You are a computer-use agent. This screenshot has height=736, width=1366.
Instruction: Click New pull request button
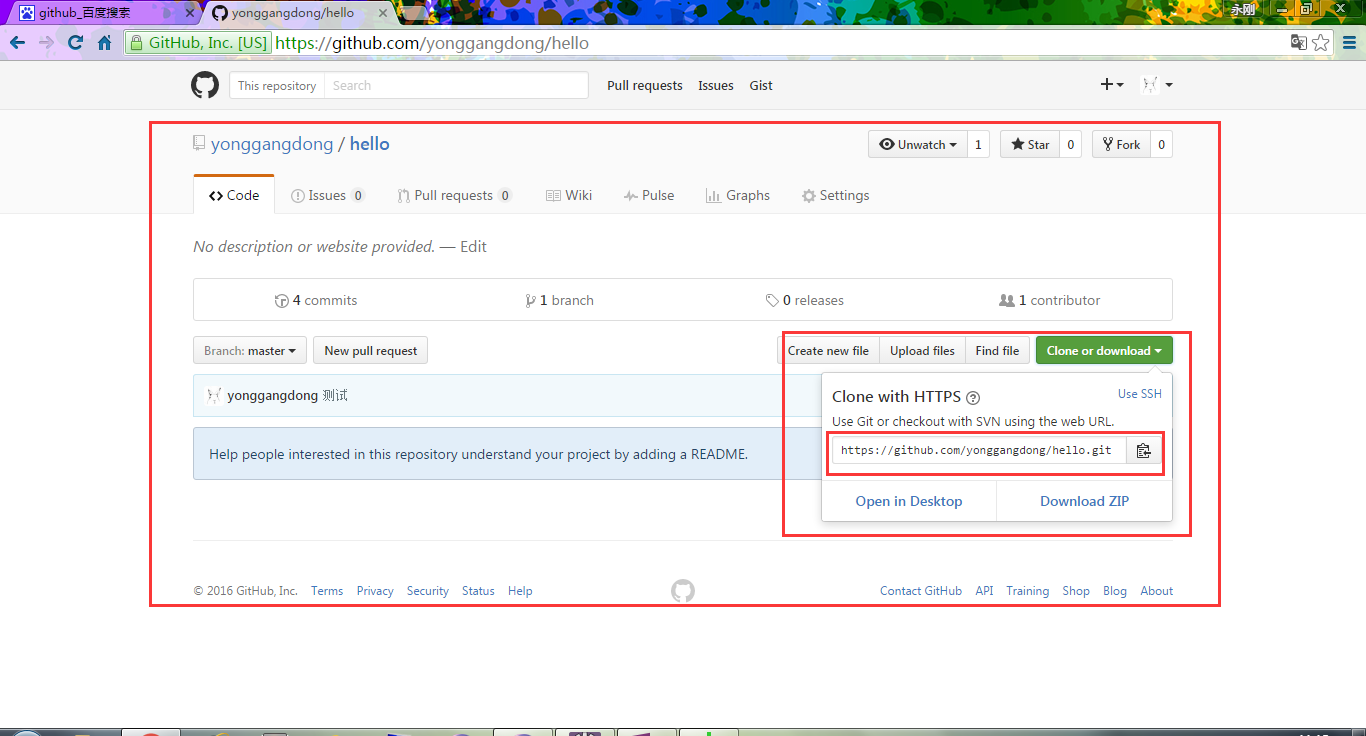tap(371, 351)
